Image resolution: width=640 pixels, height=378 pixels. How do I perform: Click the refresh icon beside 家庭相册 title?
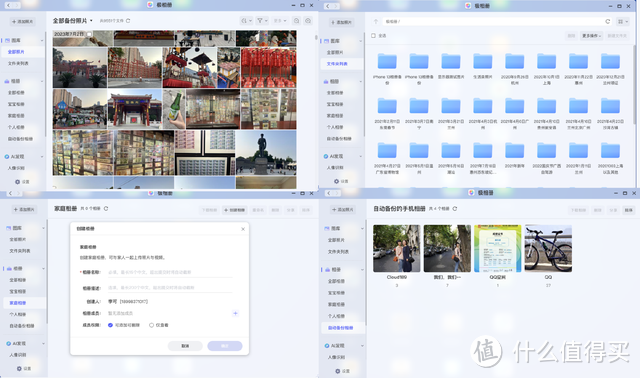pos(106,209)
